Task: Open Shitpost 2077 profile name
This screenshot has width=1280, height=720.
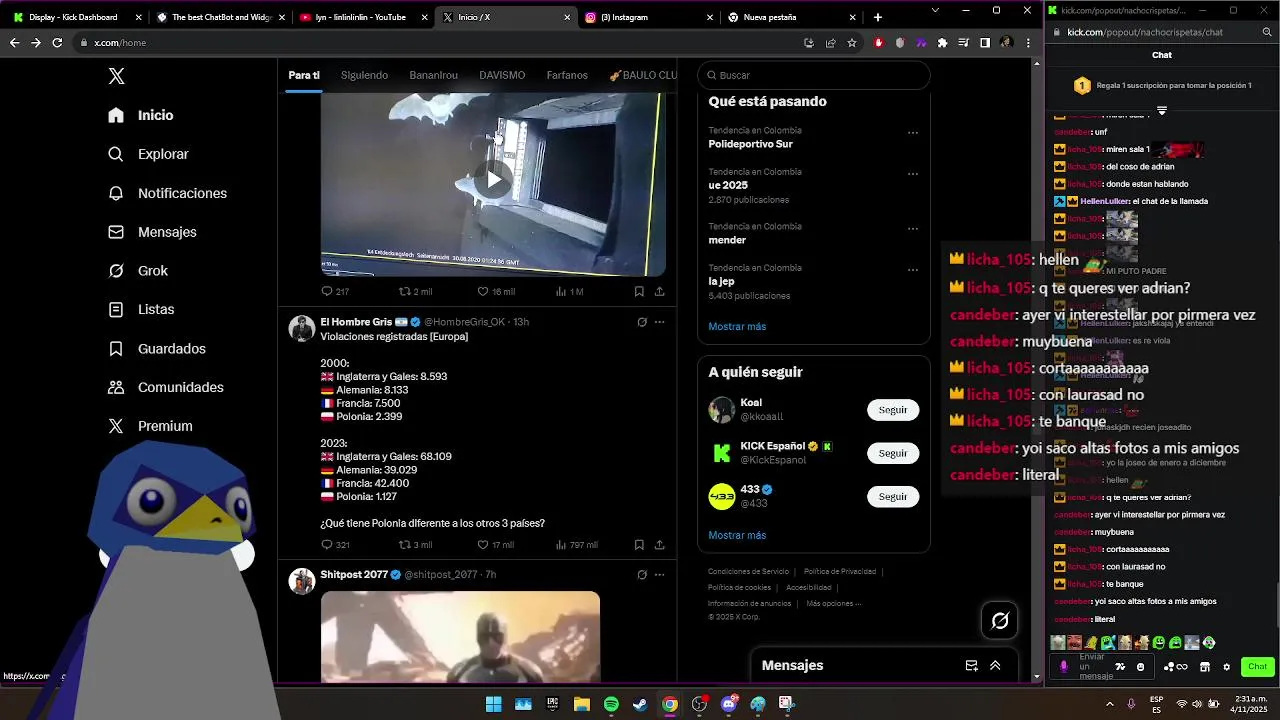Action: 354,574
